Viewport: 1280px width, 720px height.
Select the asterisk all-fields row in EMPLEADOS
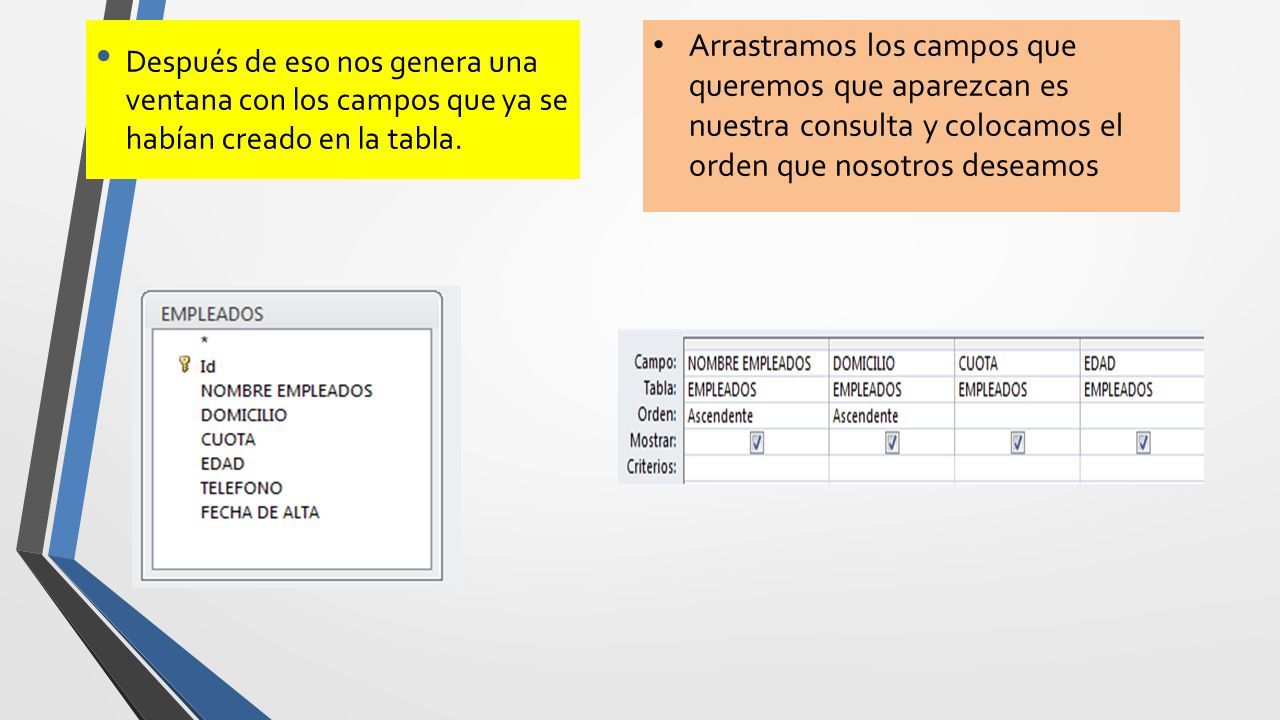[x=205, y=342]
